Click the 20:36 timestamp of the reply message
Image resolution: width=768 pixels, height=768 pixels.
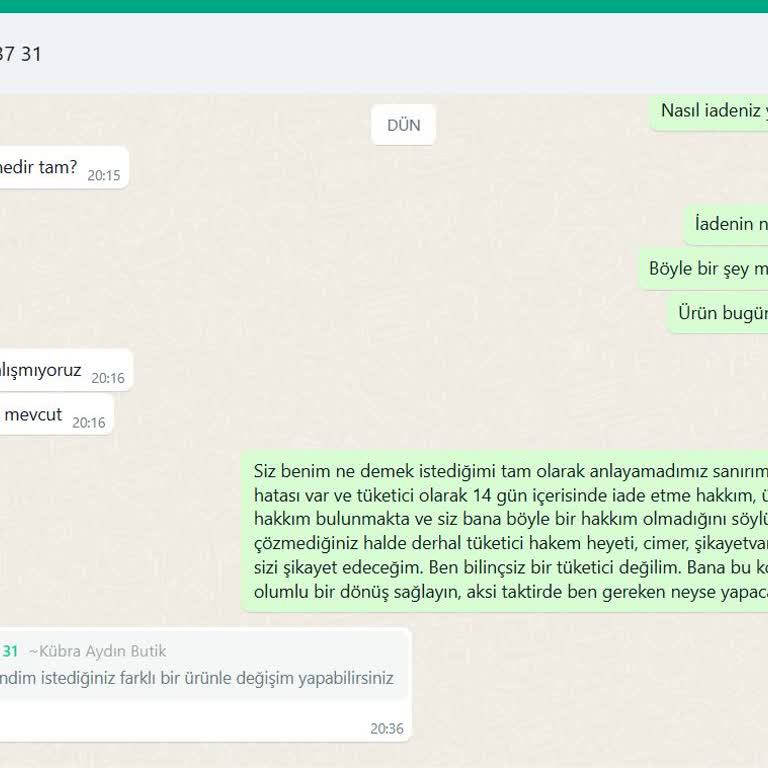pyautogui.click(x=386, y=728)
